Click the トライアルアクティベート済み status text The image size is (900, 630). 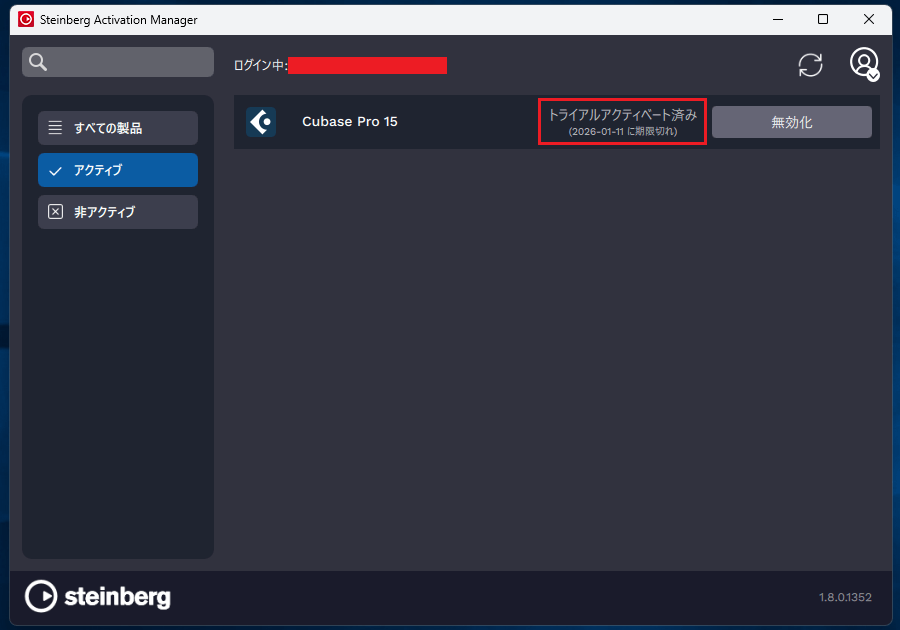pyautogui.click(x=622, y=115)
